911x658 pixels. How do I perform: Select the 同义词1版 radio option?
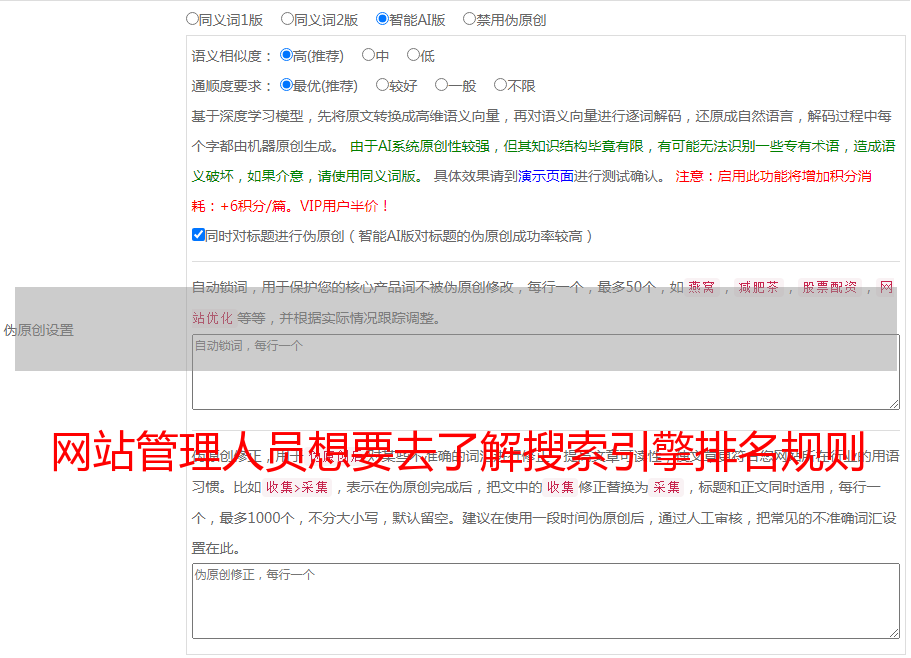pos(192,19)
